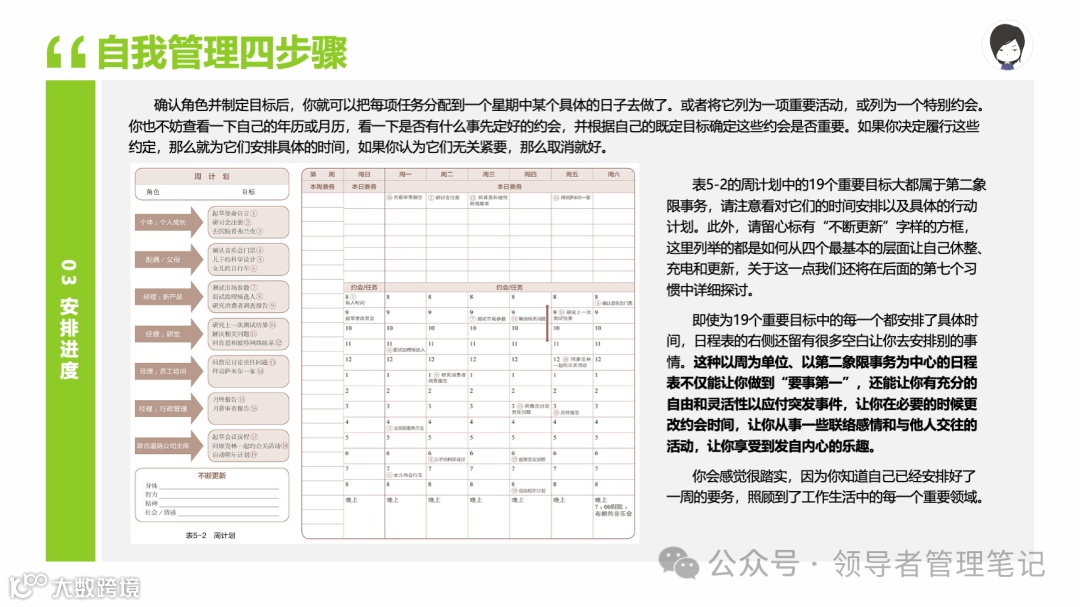This screenshot has height=607, width=1080.
Task: Click the paragraph starting 你会感觉很踏实
Action: tap(824, 486)
